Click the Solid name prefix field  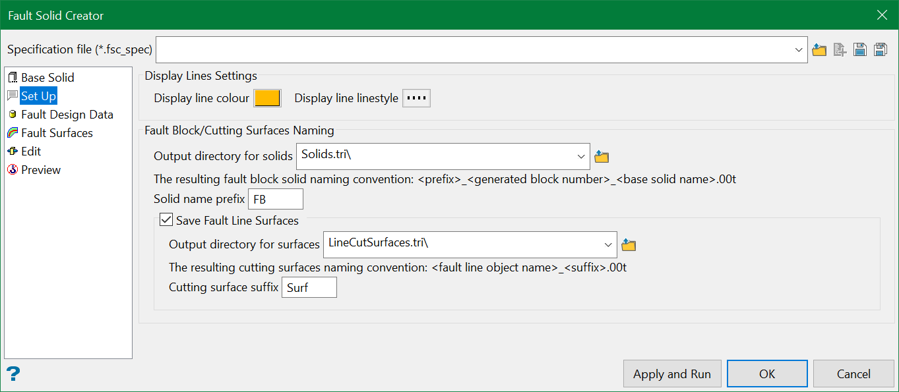[275, 199]
